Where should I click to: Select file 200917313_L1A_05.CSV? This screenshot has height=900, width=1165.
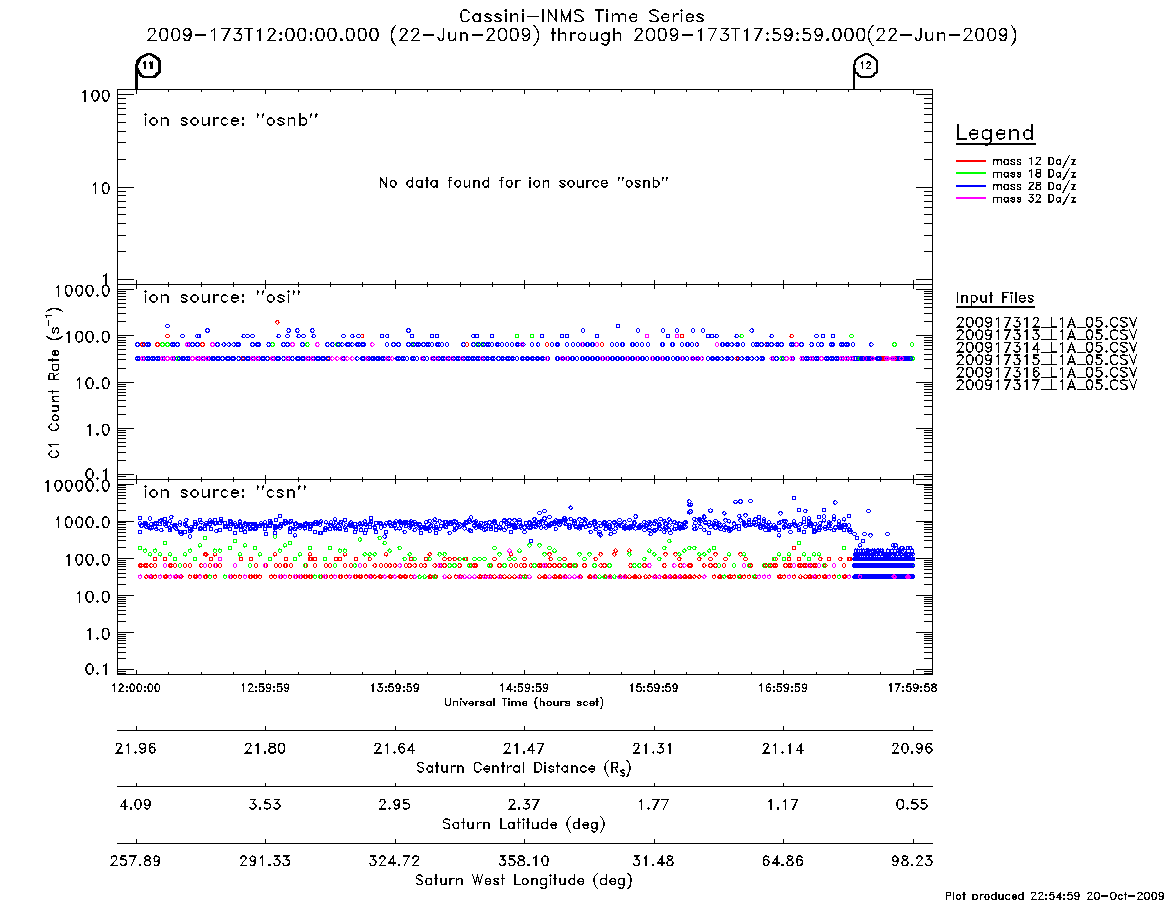click(x=1046, y=335)
